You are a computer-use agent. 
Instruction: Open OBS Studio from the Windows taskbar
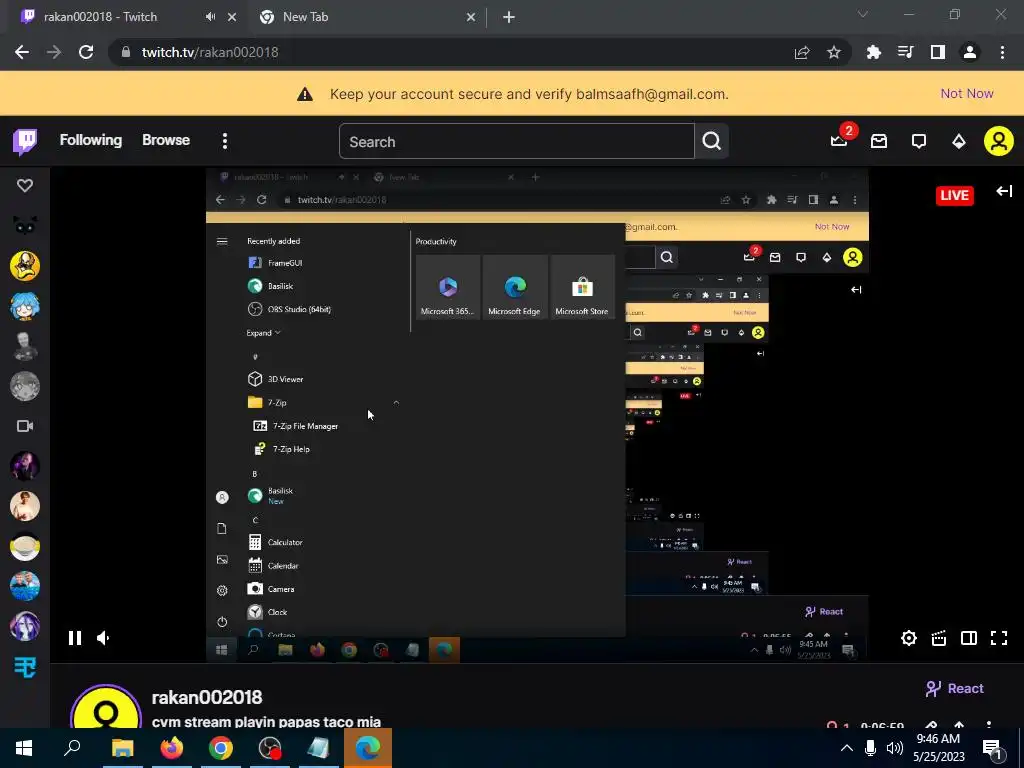click(x=270, y=748)
